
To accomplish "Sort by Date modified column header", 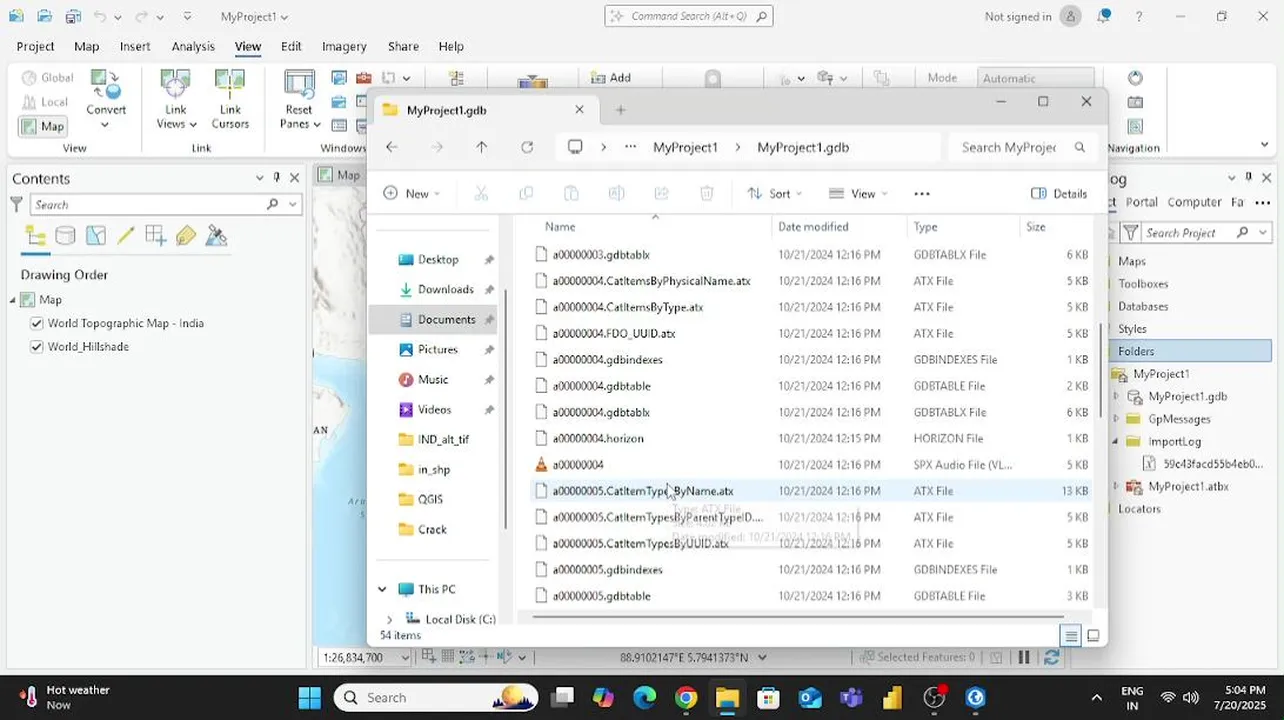I will pyautogui.click(x=813, y=227).
